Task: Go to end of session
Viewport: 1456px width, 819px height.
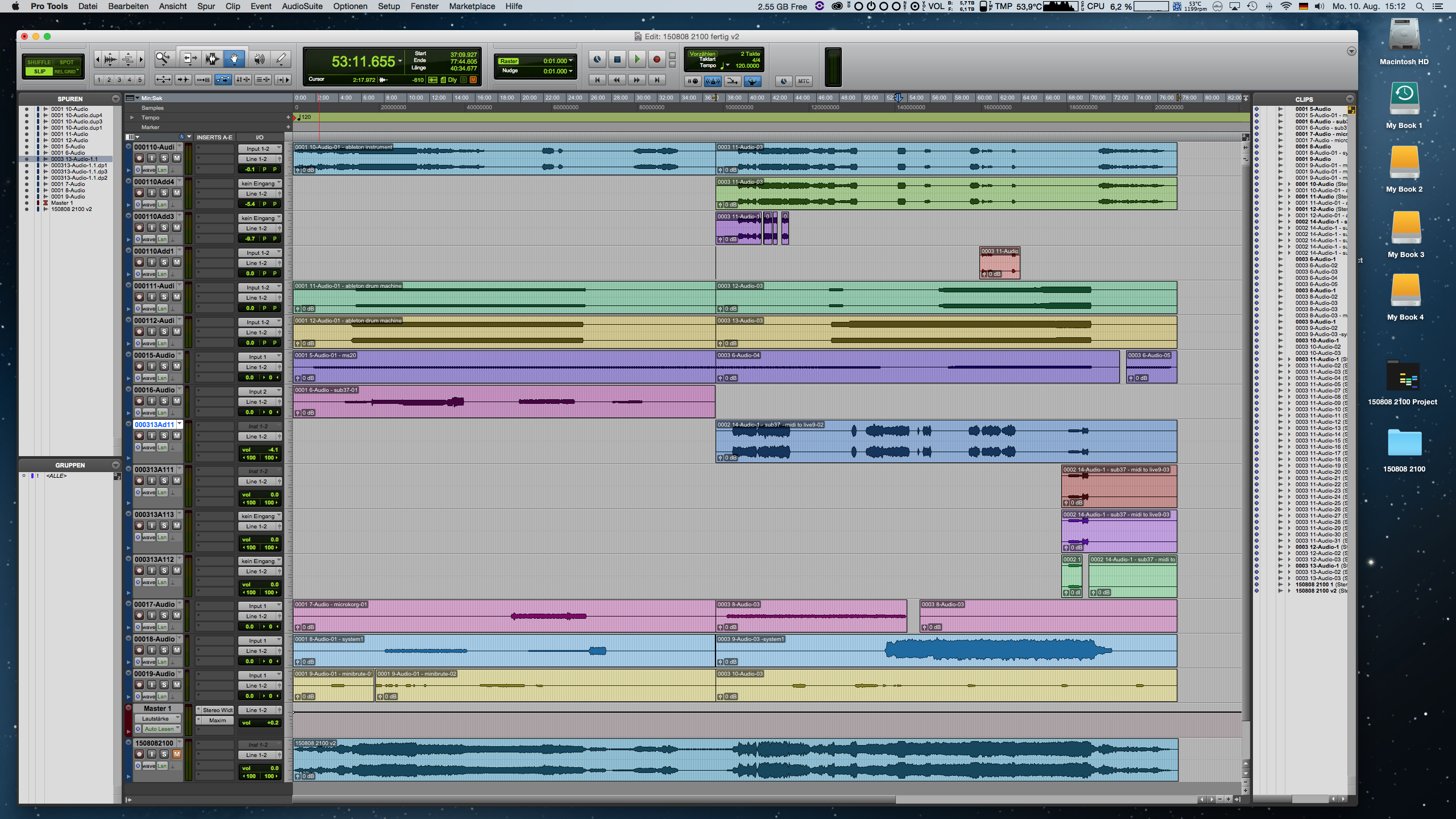Action: click(x=657, y=80)
